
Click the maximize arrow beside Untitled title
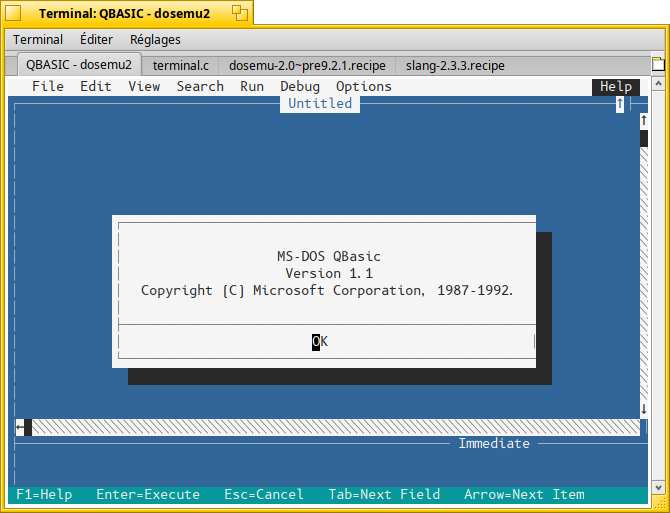[620, 104]
